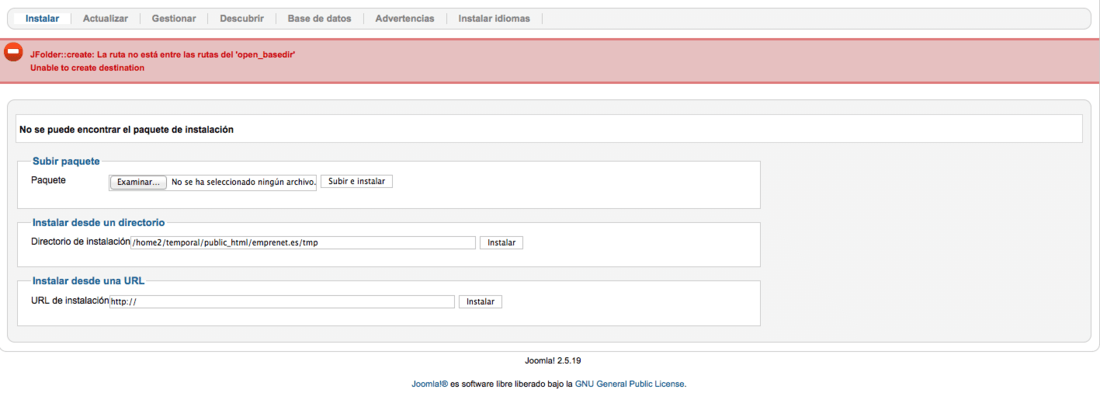
Task: Click the Examinar file browse button
Action: [138, 182]
